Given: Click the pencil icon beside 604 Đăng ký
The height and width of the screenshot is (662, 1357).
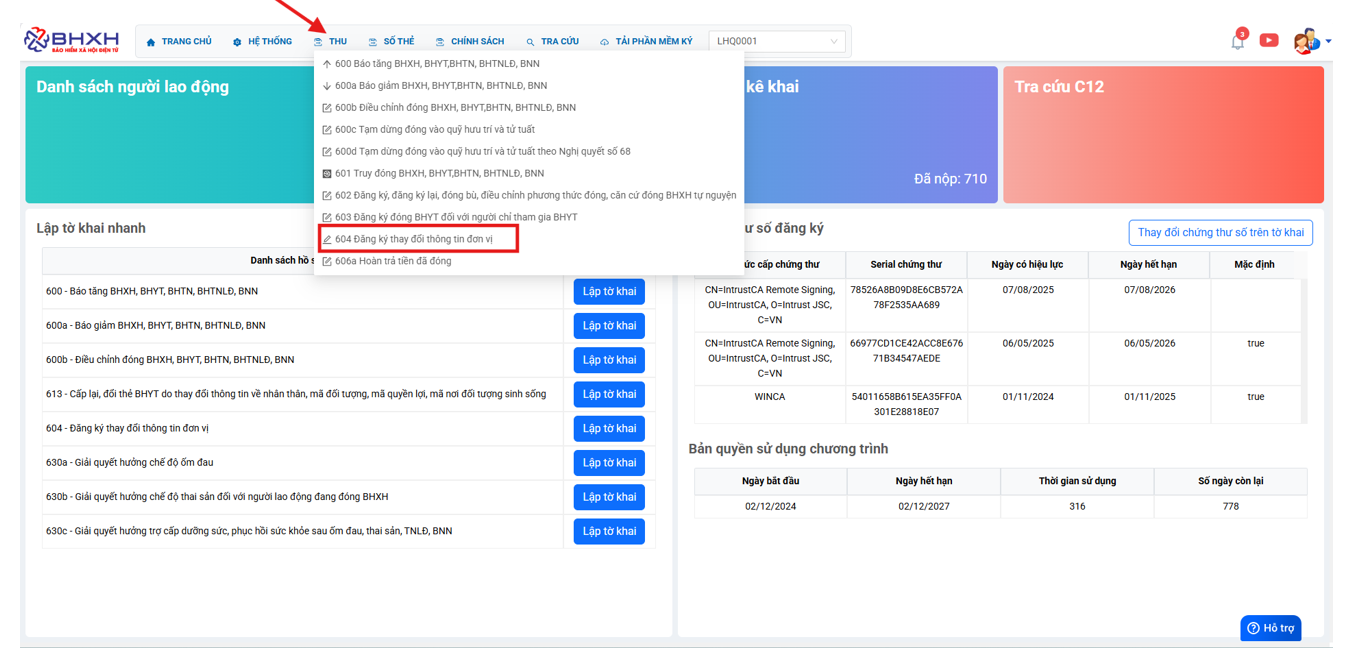Looking at the screenshot, I should coord(327,240).
